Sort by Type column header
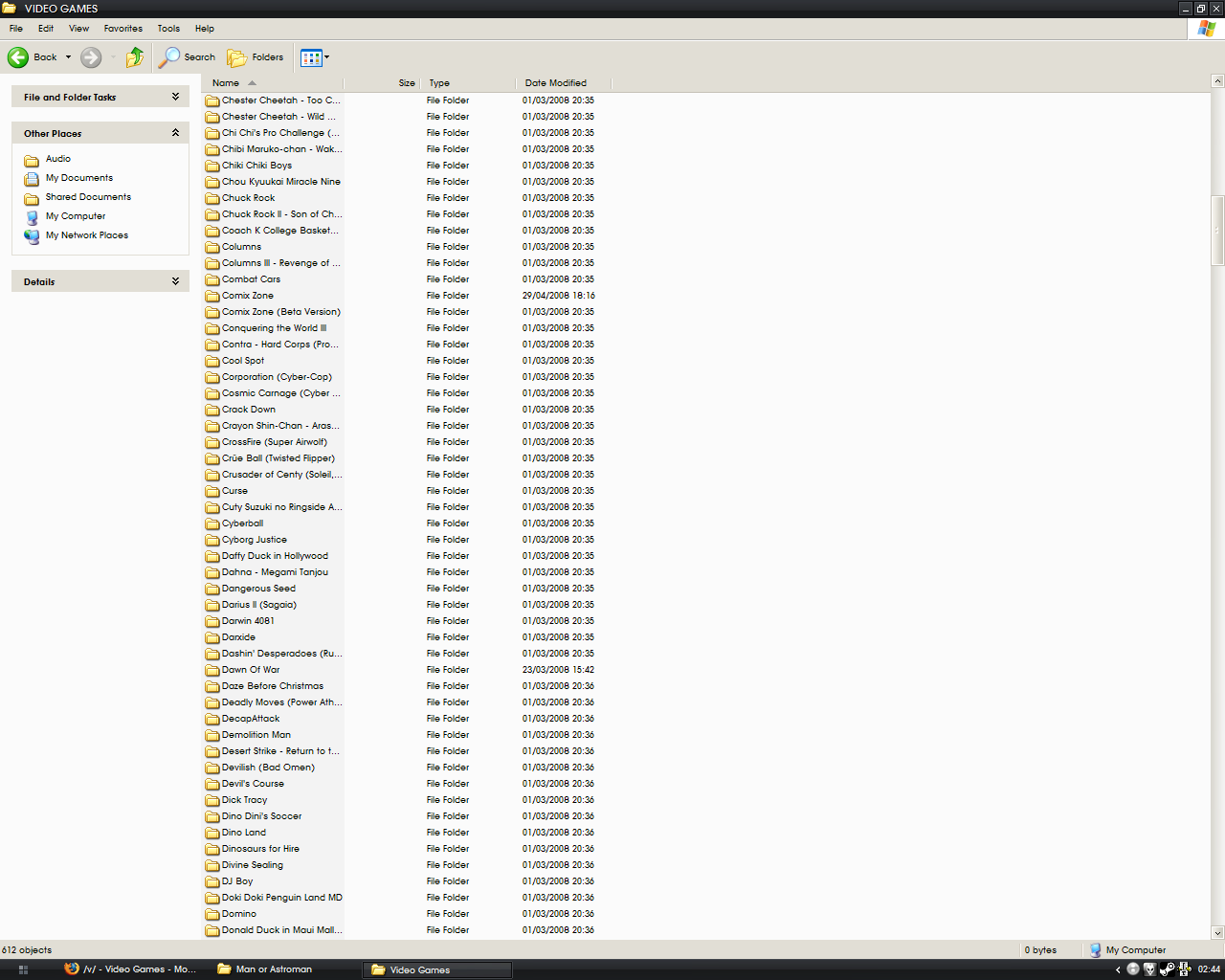1225x980 pixels. click(x=468, y=83)
